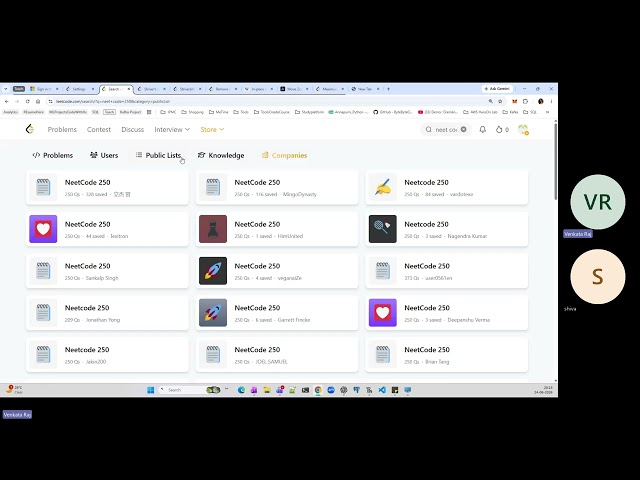The height and width of the screenshot is (480, 640).
Task: Click the LeetCode logo icon
Action: [29, 129]
